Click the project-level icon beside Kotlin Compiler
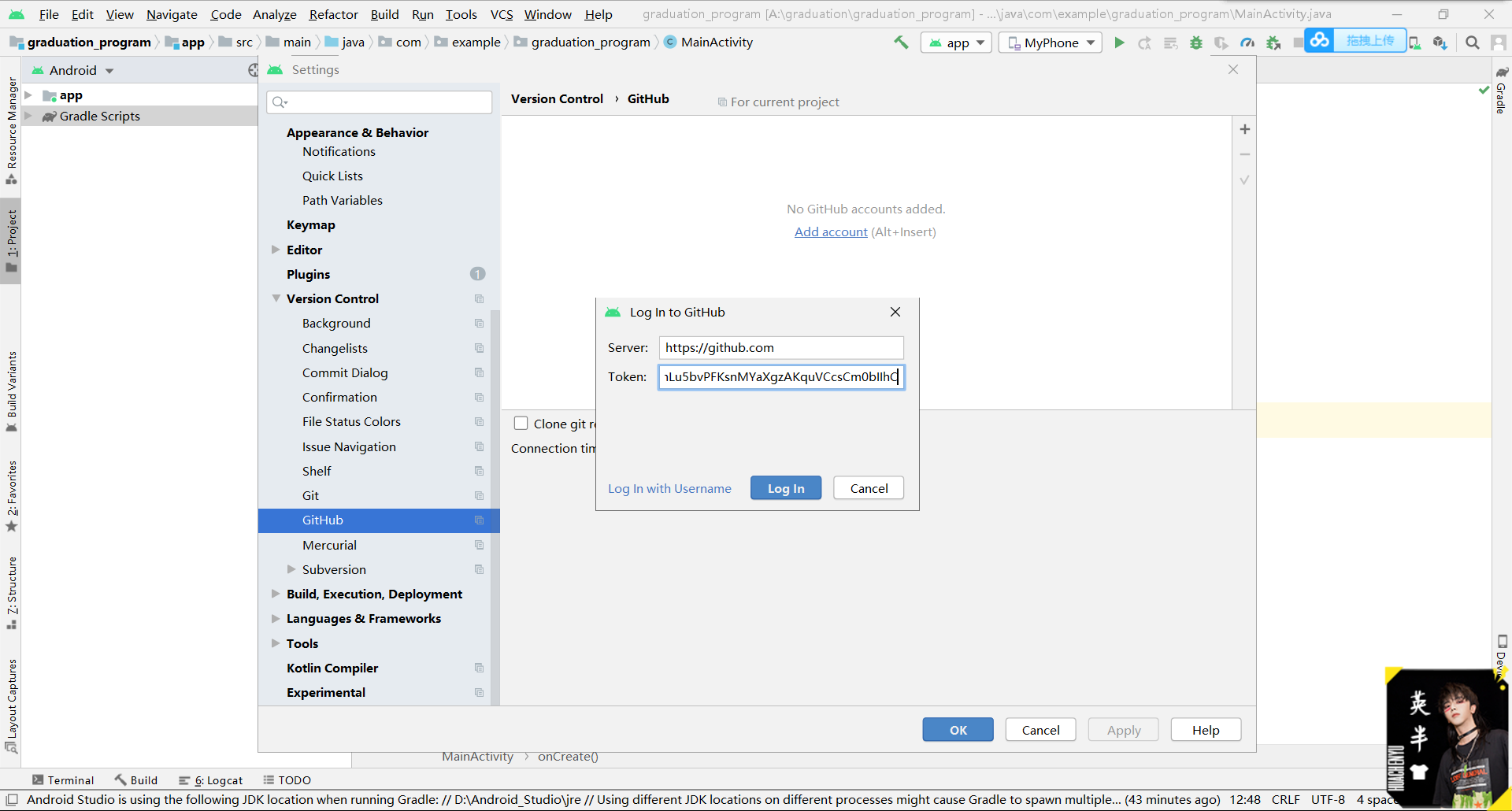The height and width of the screenshot is (811, 1512). 479,668
